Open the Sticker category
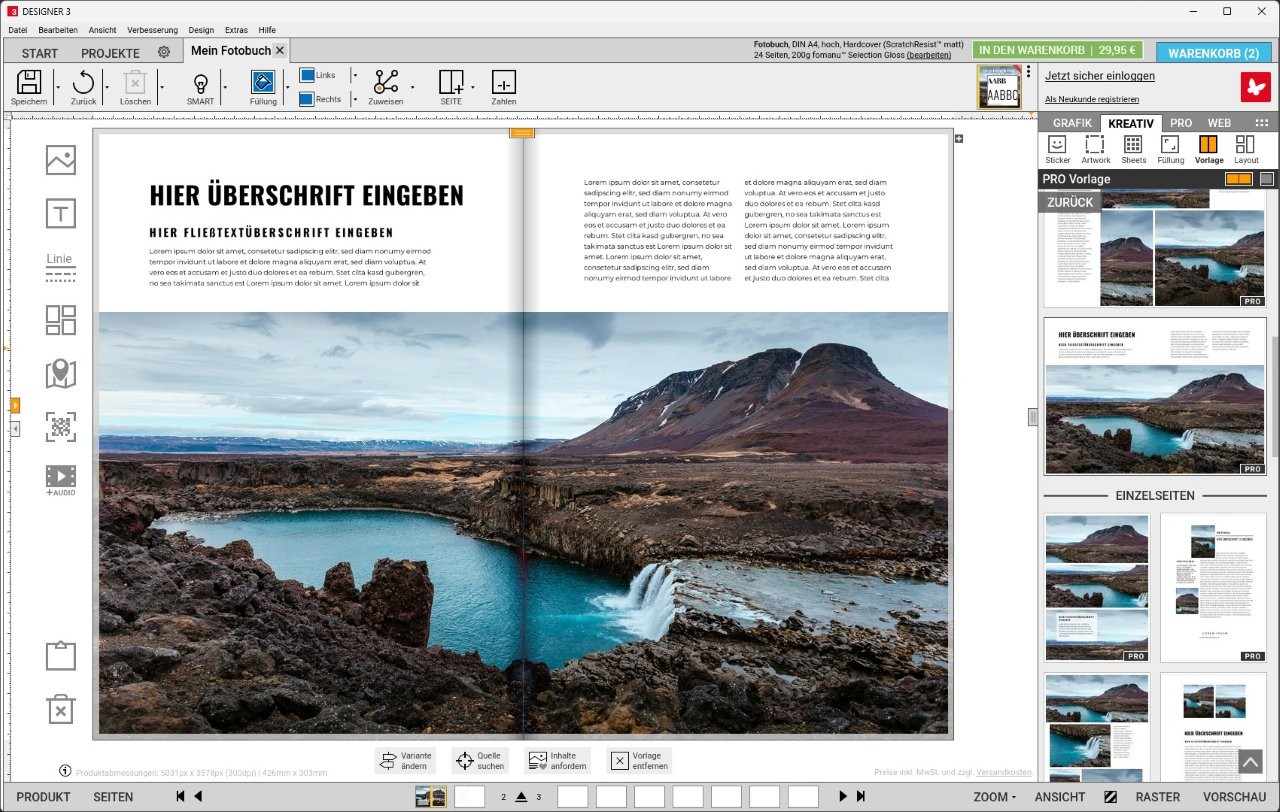The height and width of the screenshot is (812, 1280). tap(1057, 150)
